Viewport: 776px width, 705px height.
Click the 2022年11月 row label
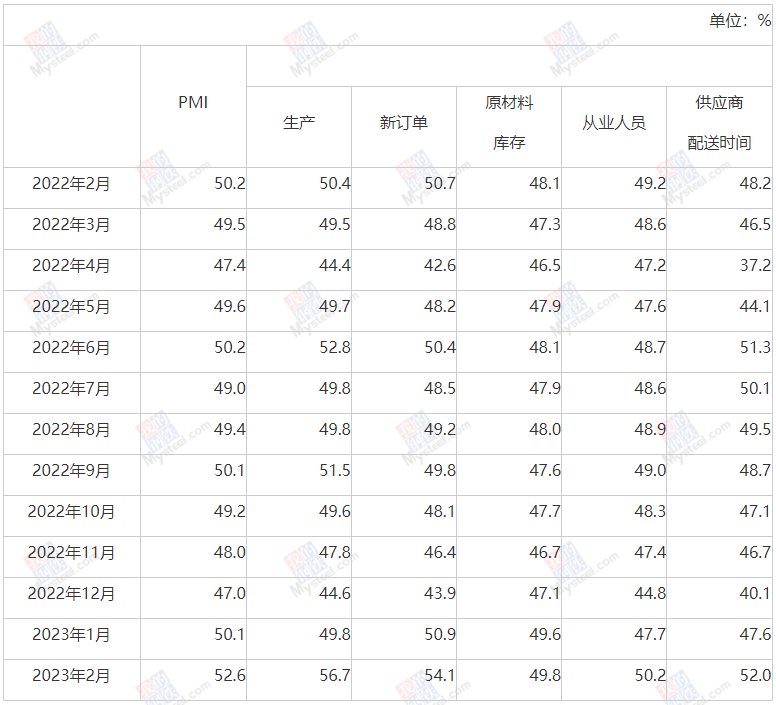coord(71,553)
